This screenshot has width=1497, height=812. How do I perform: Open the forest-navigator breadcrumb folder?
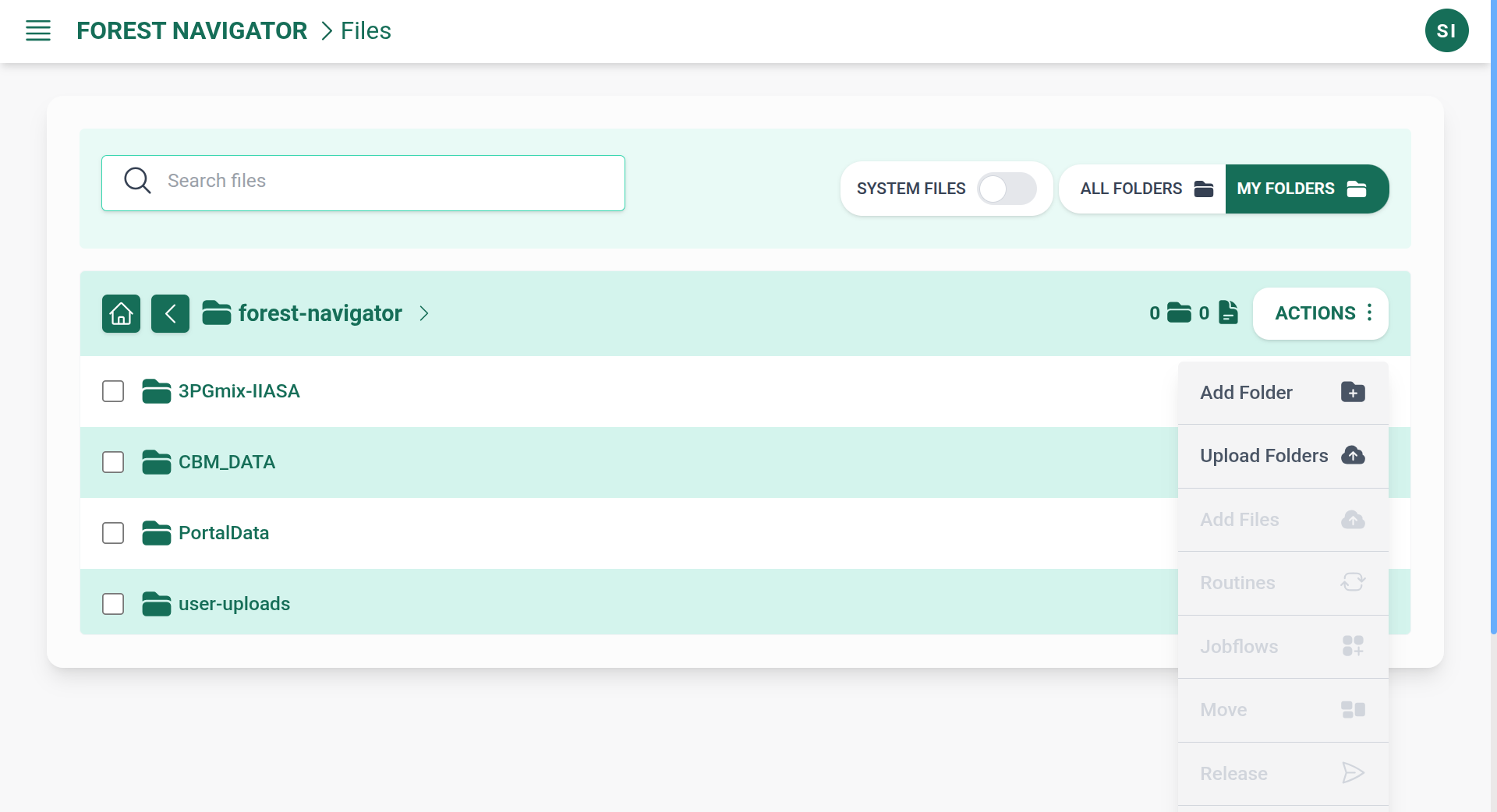320,313
